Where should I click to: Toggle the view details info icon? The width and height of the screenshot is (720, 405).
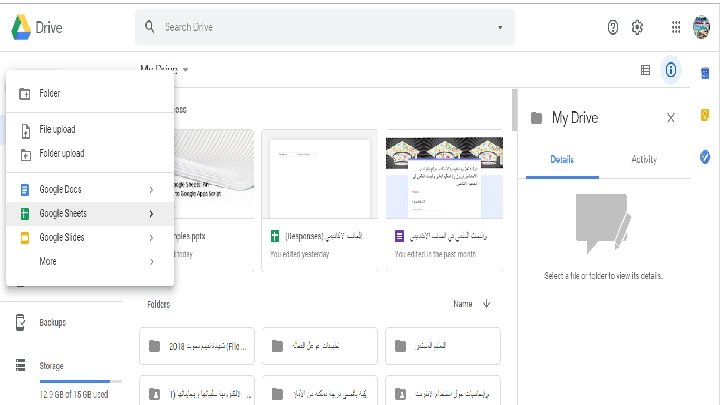671,70
